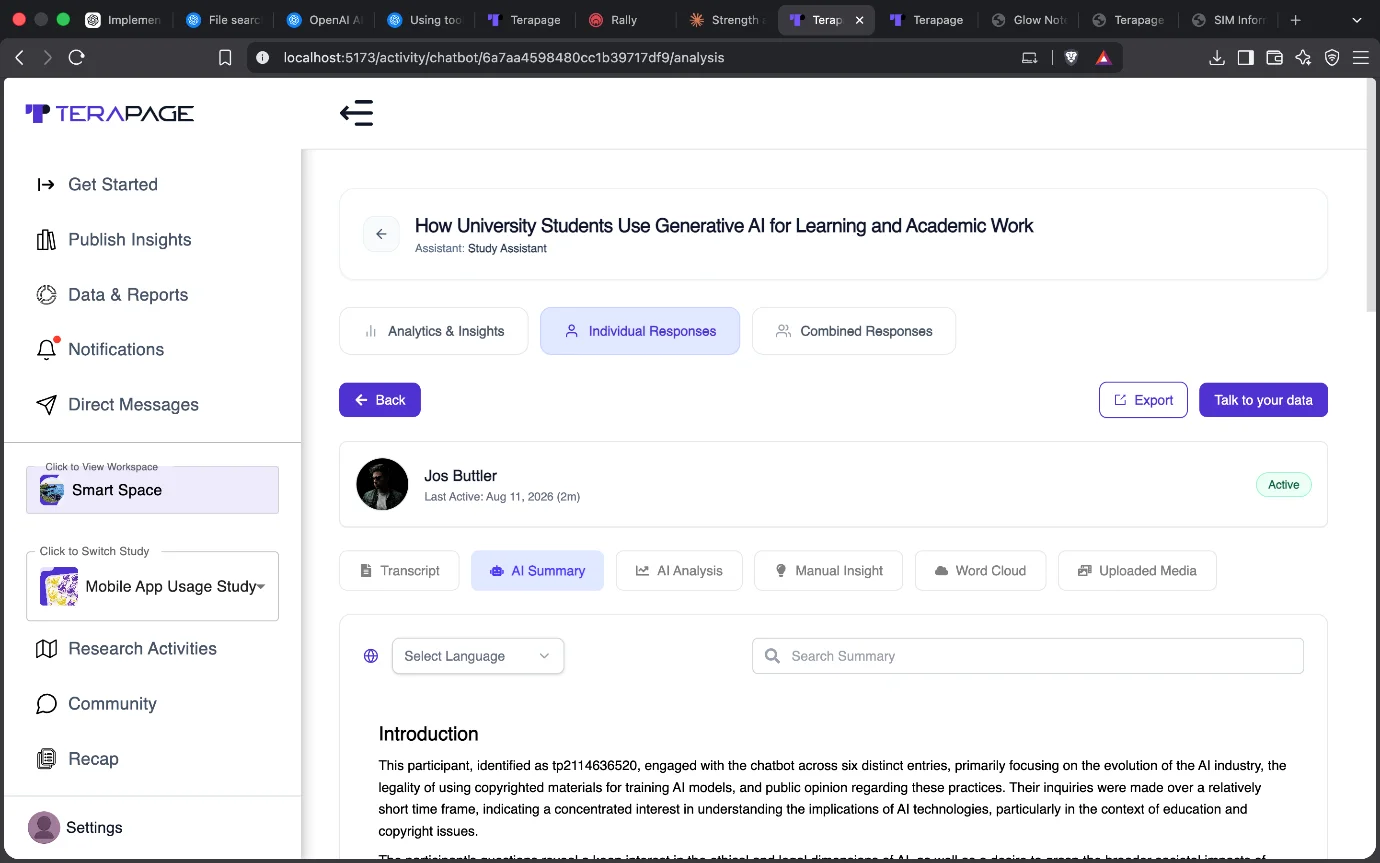The height and width of the screenshot is (863, 1380).
Task: Open Settings at sidebar bottom
Action: [94, 828]
